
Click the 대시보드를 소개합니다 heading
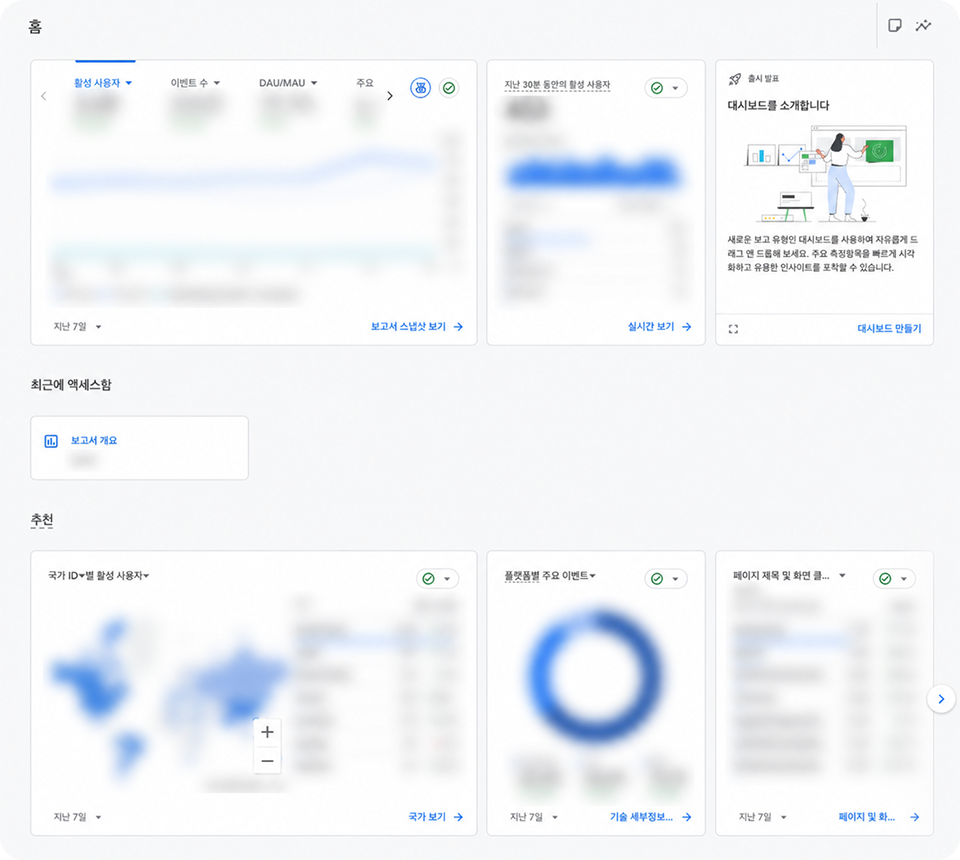click(x=778, y=105)
